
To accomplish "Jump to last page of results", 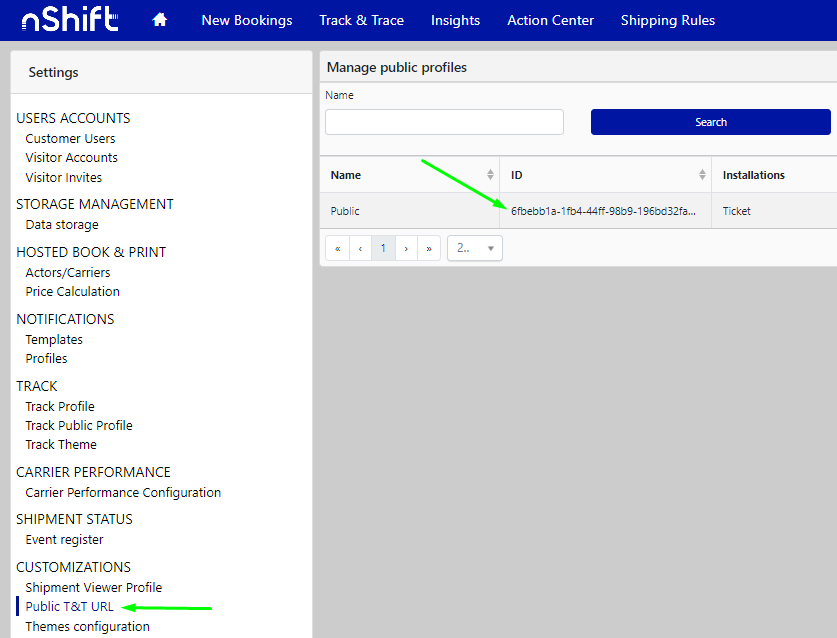I will pyautogui.click(x=429, y=248).
